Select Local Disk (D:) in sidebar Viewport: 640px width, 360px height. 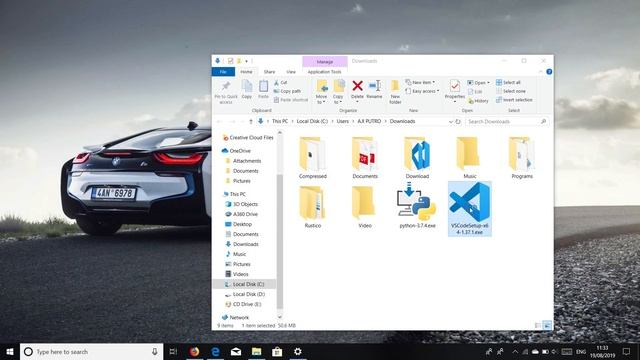pos(245,294)
